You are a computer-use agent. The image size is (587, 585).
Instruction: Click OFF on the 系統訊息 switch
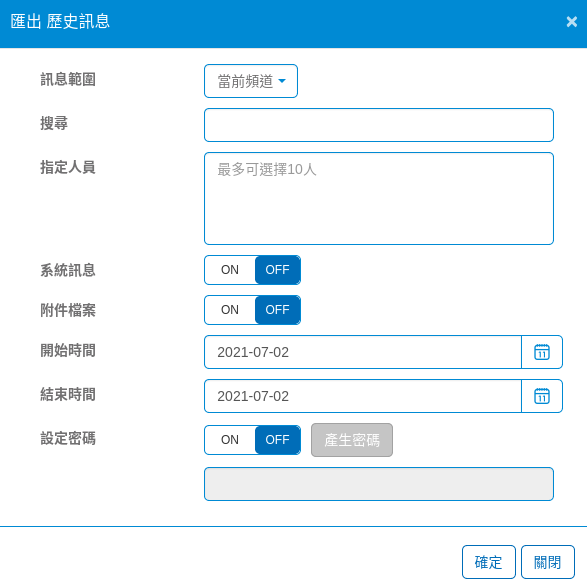pyautogui.click(x=277, y=270)
